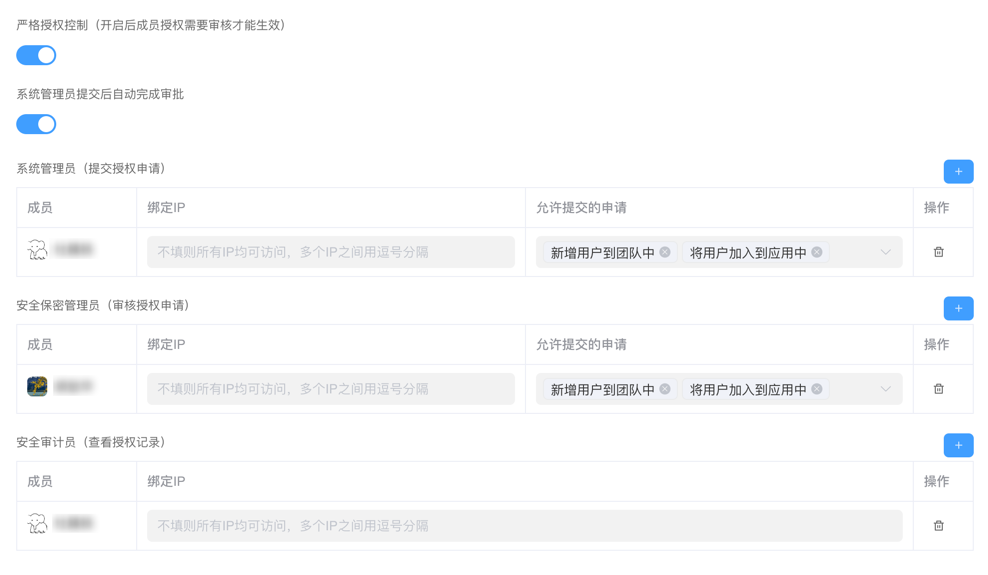Toggle the 严格授权控制 switch
988x575 pixels.
36,55
